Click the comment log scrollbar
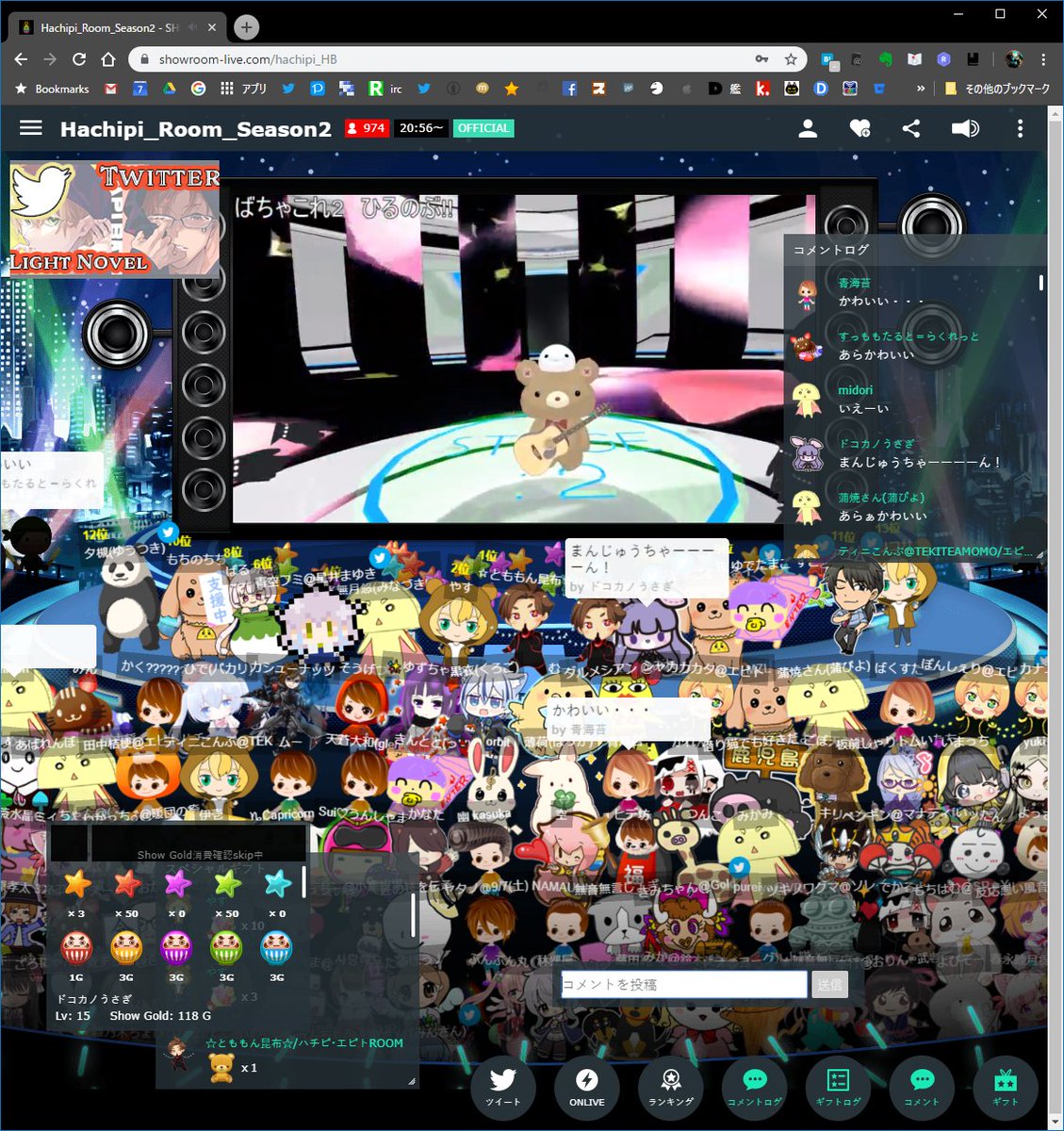 [1040, 283]
